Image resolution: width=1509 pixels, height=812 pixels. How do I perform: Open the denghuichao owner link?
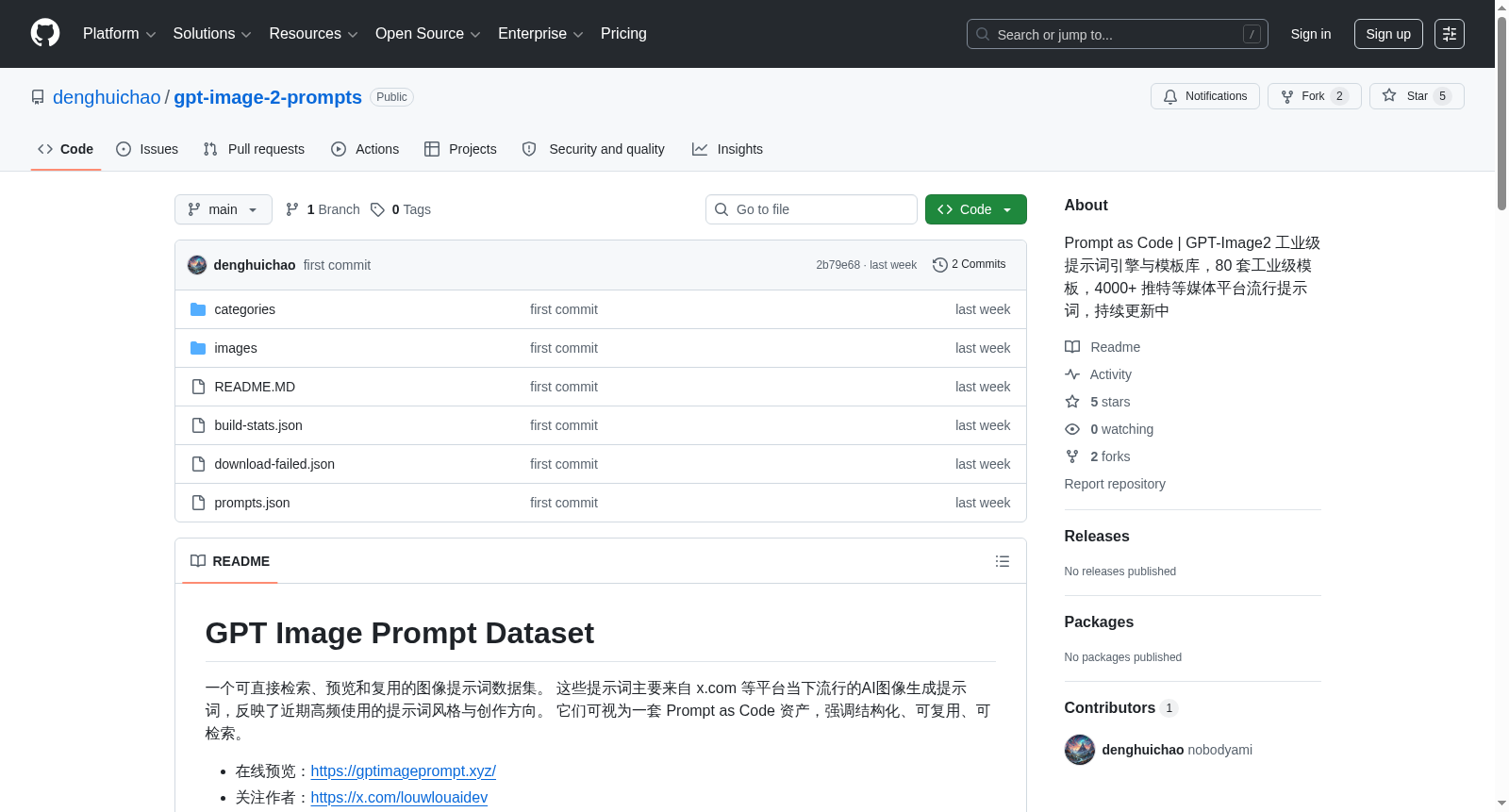click(107, 97)
